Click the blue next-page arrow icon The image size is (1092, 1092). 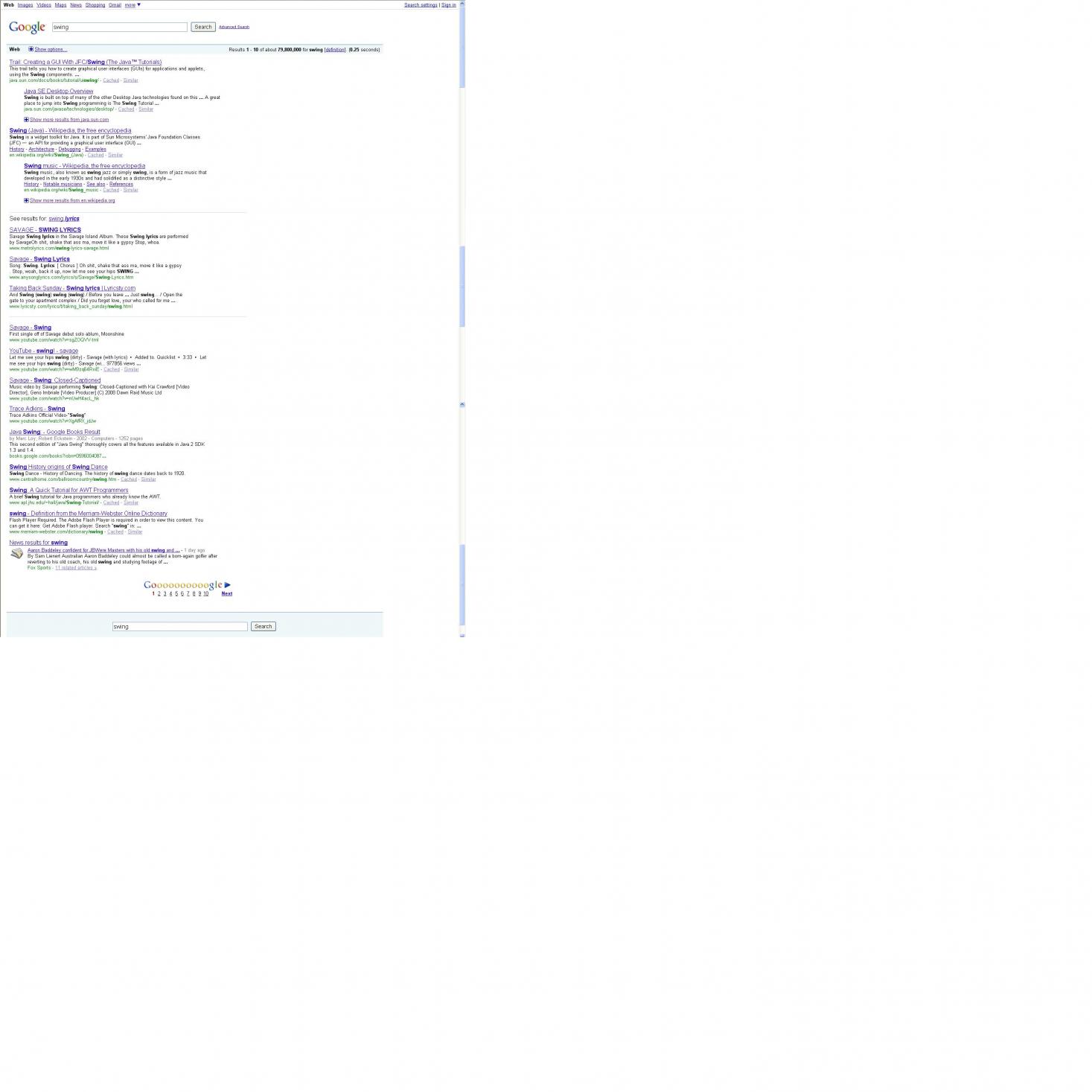(x=227, y=585)
